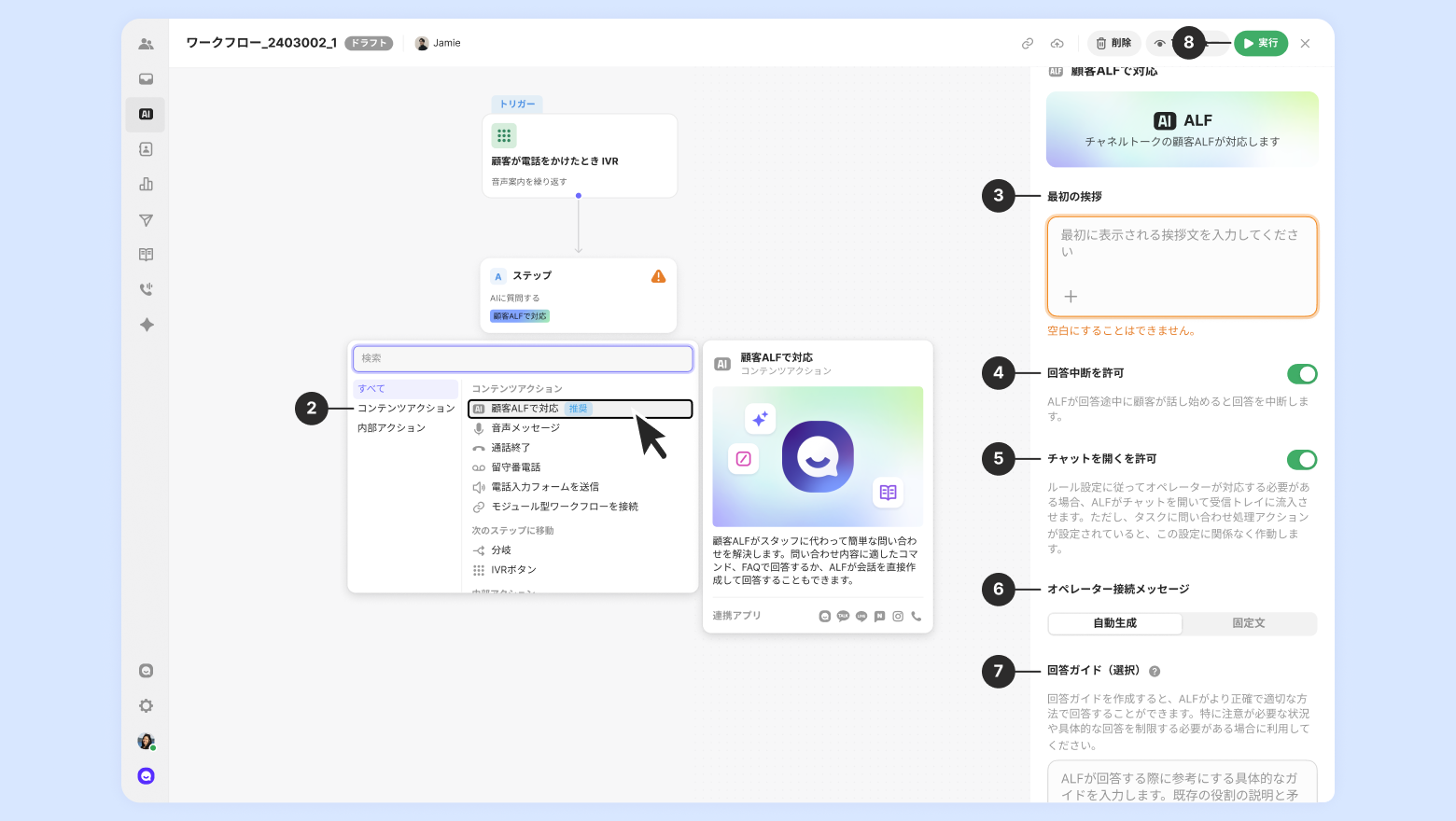Click the 連携アプリ label
This screenshot has width=1456, height=821.
(736, 616)
